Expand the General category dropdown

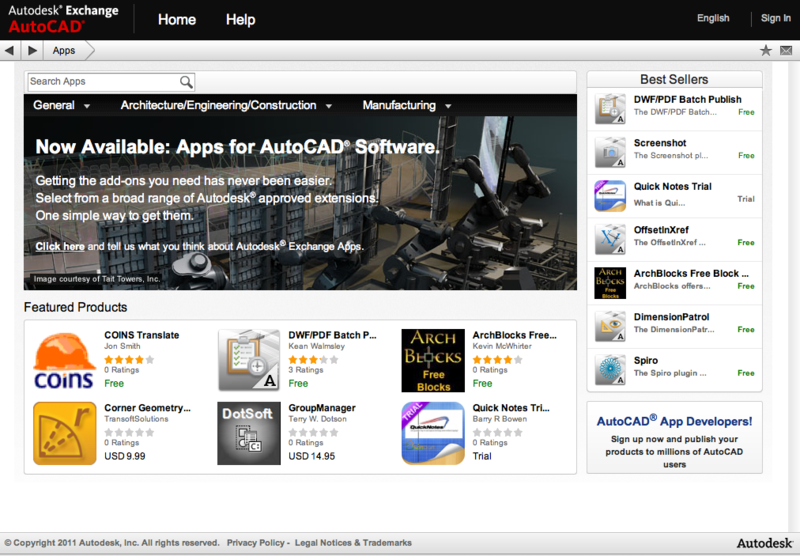point(61,105)
